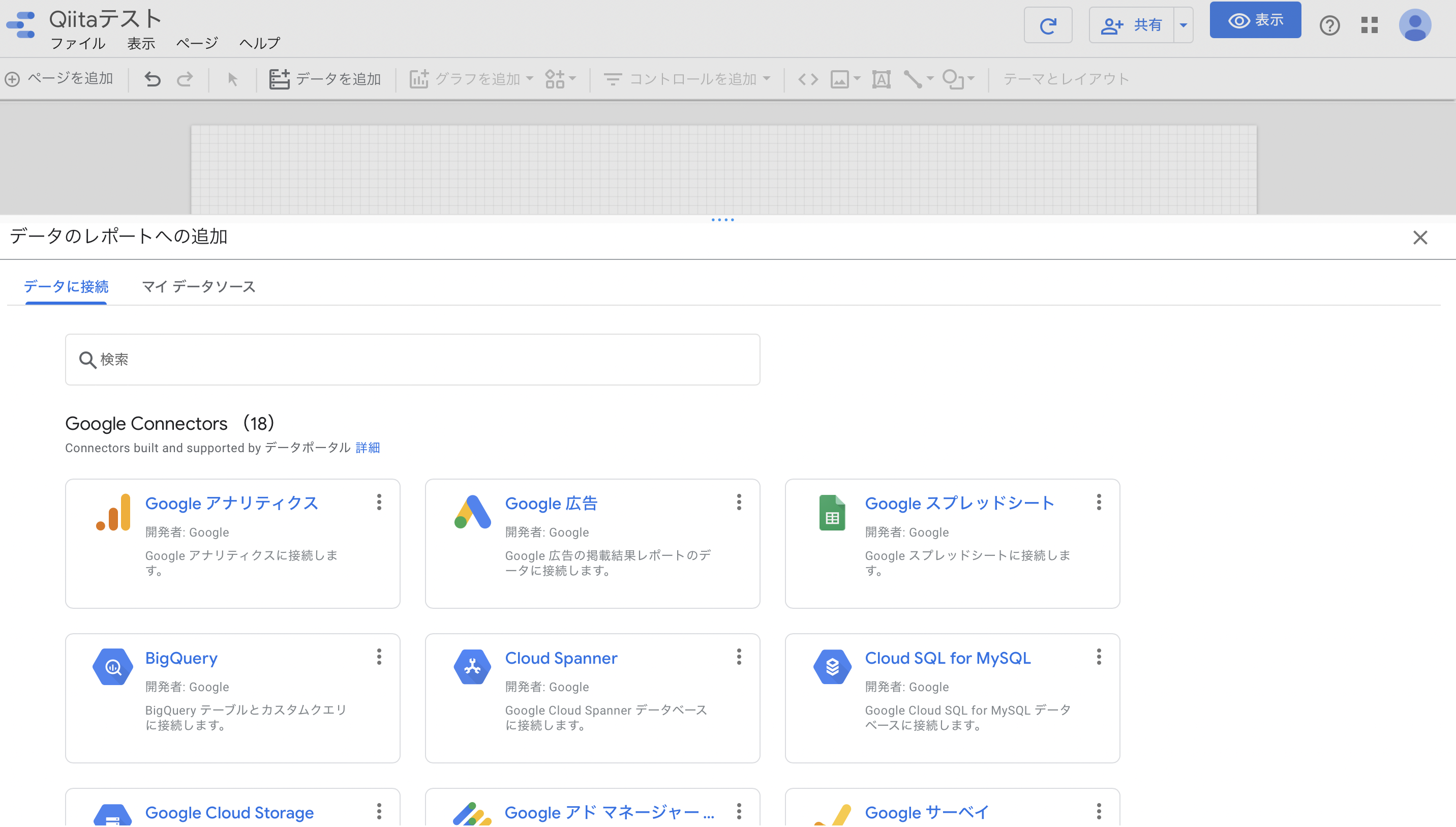This screenshot has height=827, width=1456.
Task: Open the 詳細 link
Action: point(367,448)
